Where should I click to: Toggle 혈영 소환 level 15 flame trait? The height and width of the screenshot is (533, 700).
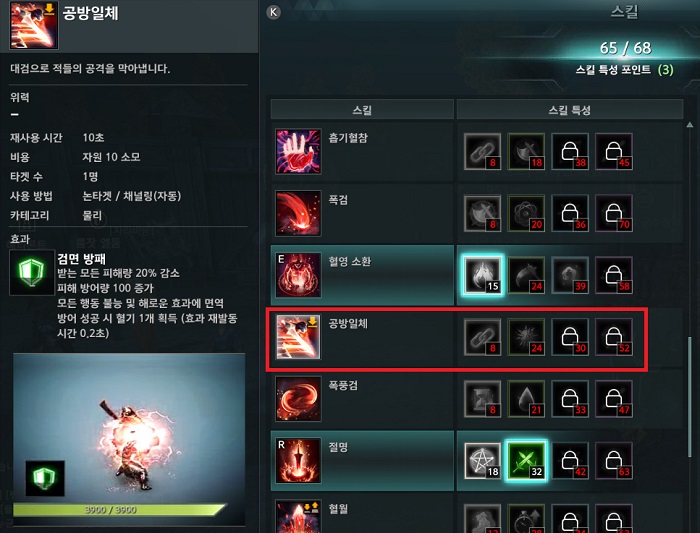coord(482,275)
